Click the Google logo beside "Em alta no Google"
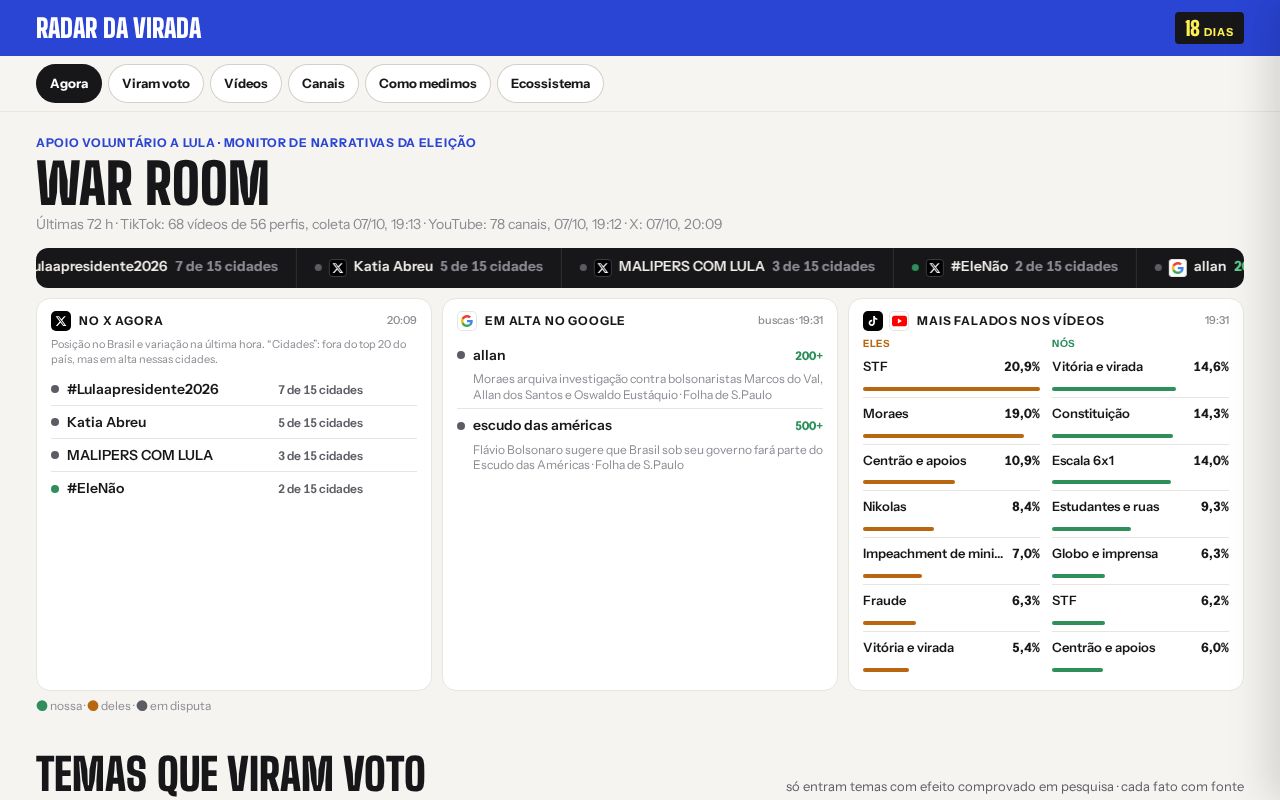The image size is (1280, 800). point(467,321)
